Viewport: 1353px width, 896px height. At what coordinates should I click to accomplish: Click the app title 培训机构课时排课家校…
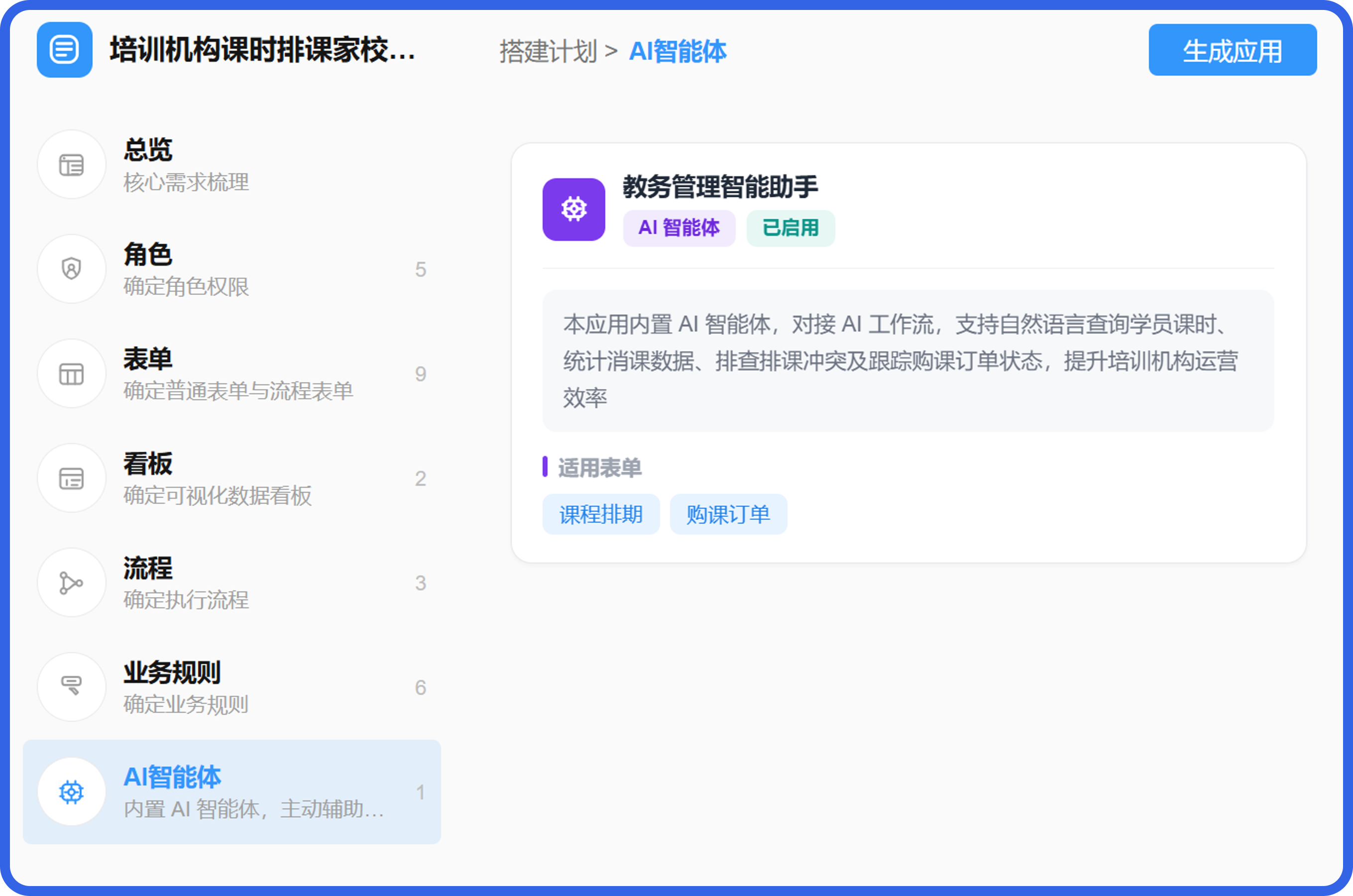[x=263, y=50]
